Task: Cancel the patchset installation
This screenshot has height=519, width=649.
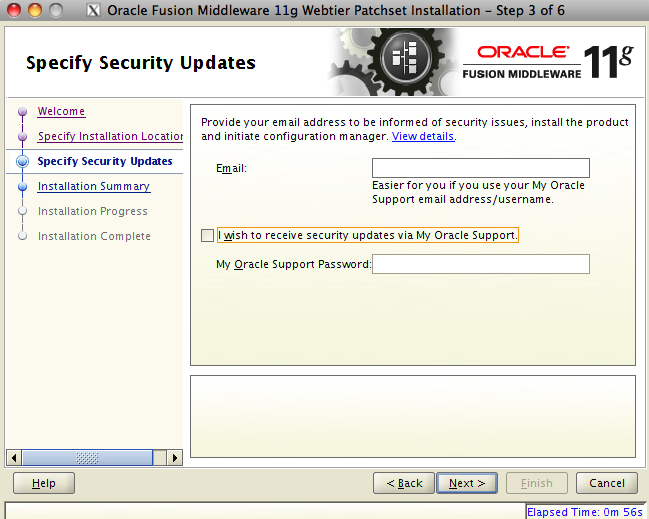Action: pyautogui.click(x=606, y=483)
